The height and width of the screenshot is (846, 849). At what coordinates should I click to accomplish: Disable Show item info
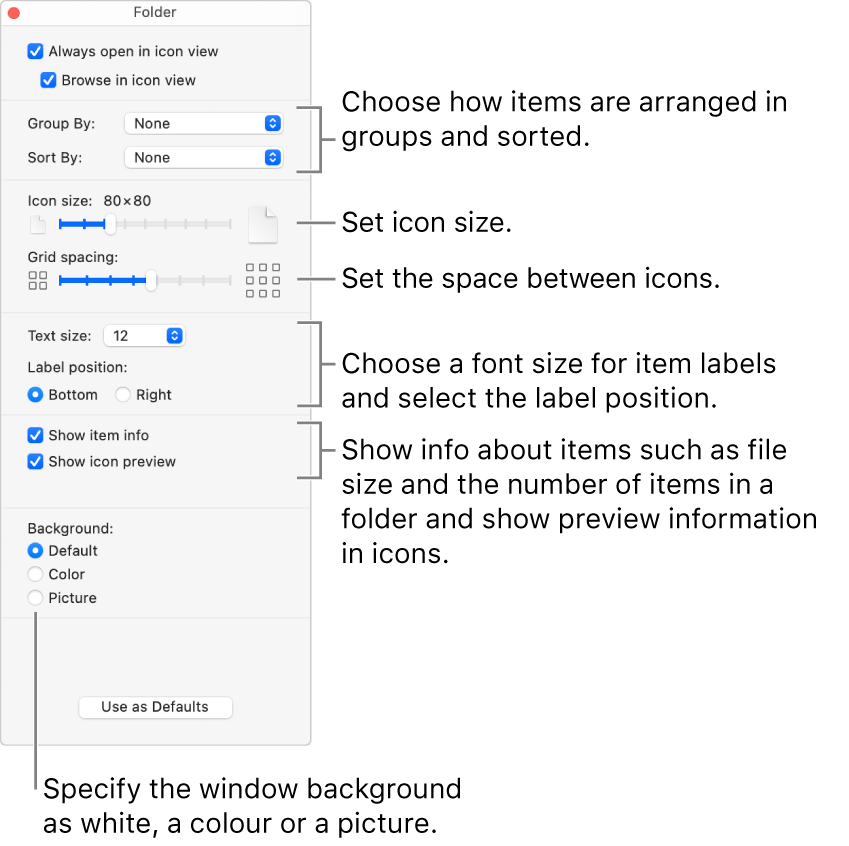(x=35, y=435)
